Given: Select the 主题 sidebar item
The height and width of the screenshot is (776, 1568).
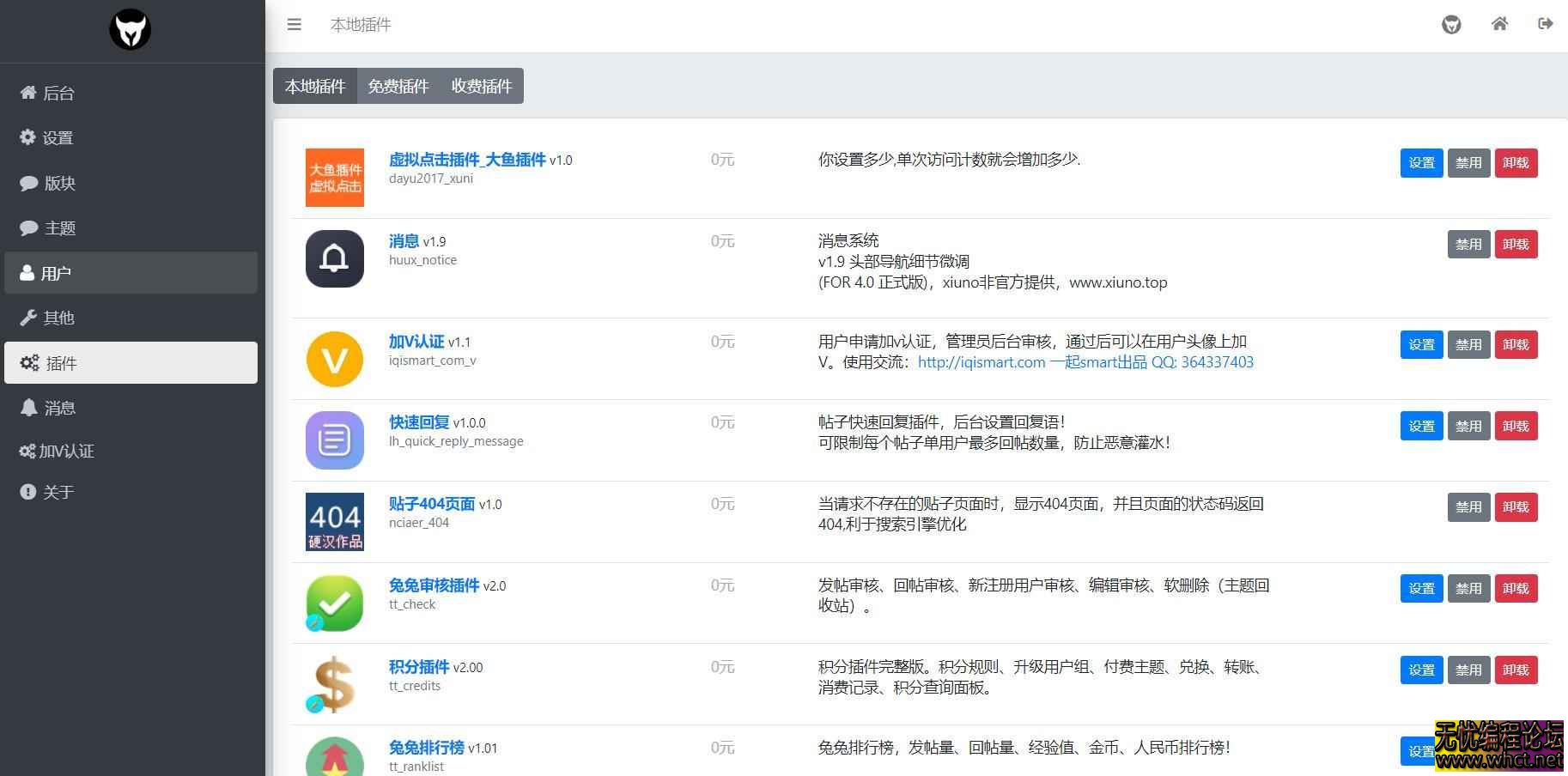Looking at the screenshot, I should 60,227.
